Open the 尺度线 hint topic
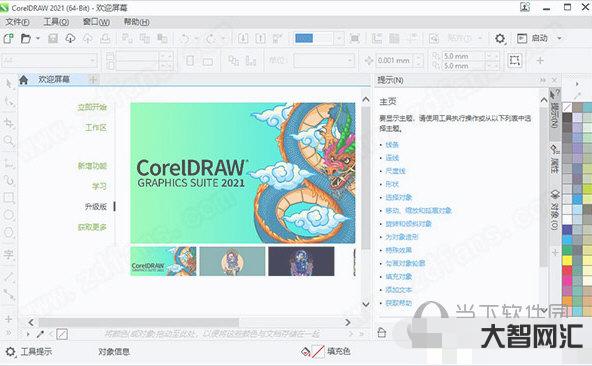Screen dimensions: 592x366 395,171
